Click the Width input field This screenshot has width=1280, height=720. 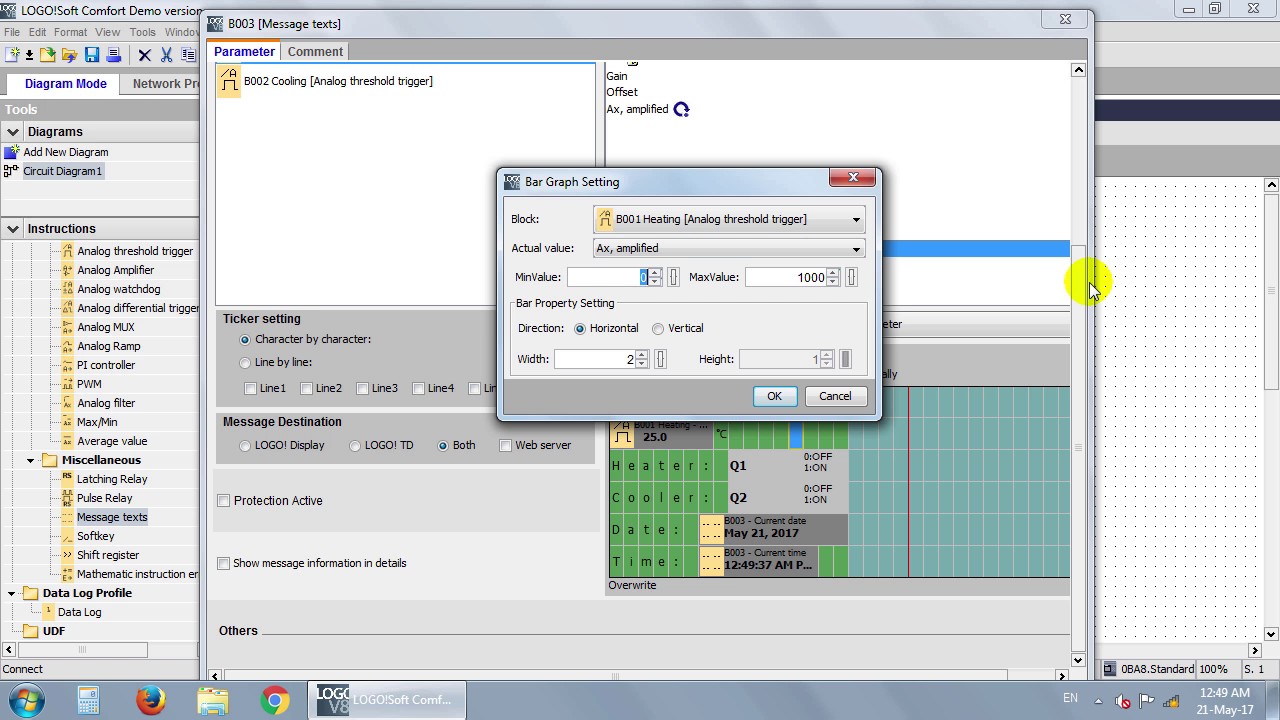coord(595,359)
